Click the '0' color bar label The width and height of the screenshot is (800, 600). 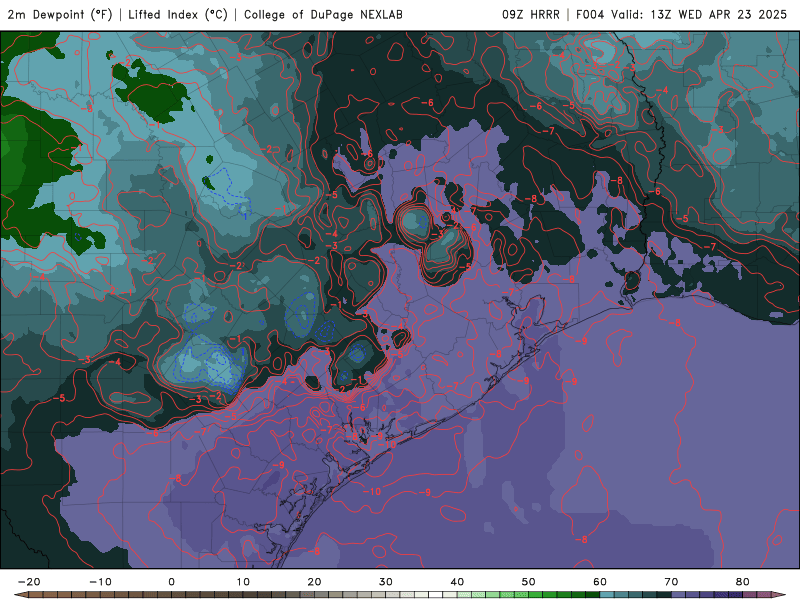[171, 582]
